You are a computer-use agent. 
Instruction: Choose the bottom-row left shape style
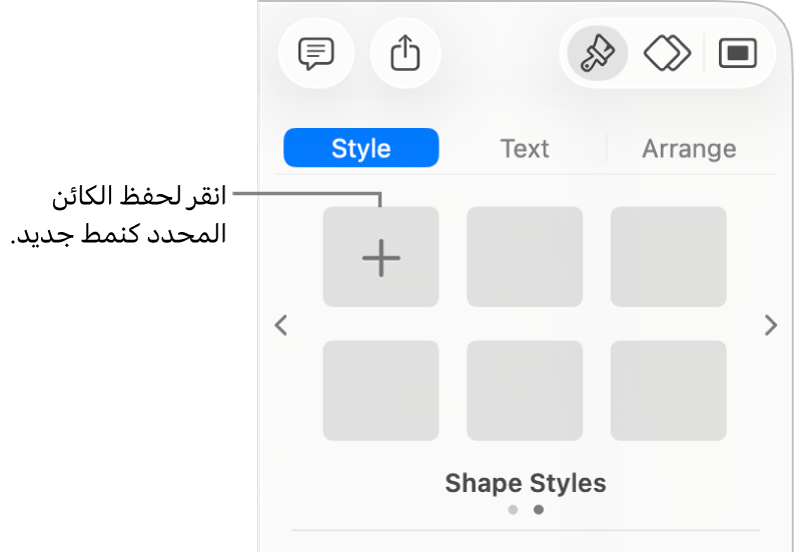(381, 391)
